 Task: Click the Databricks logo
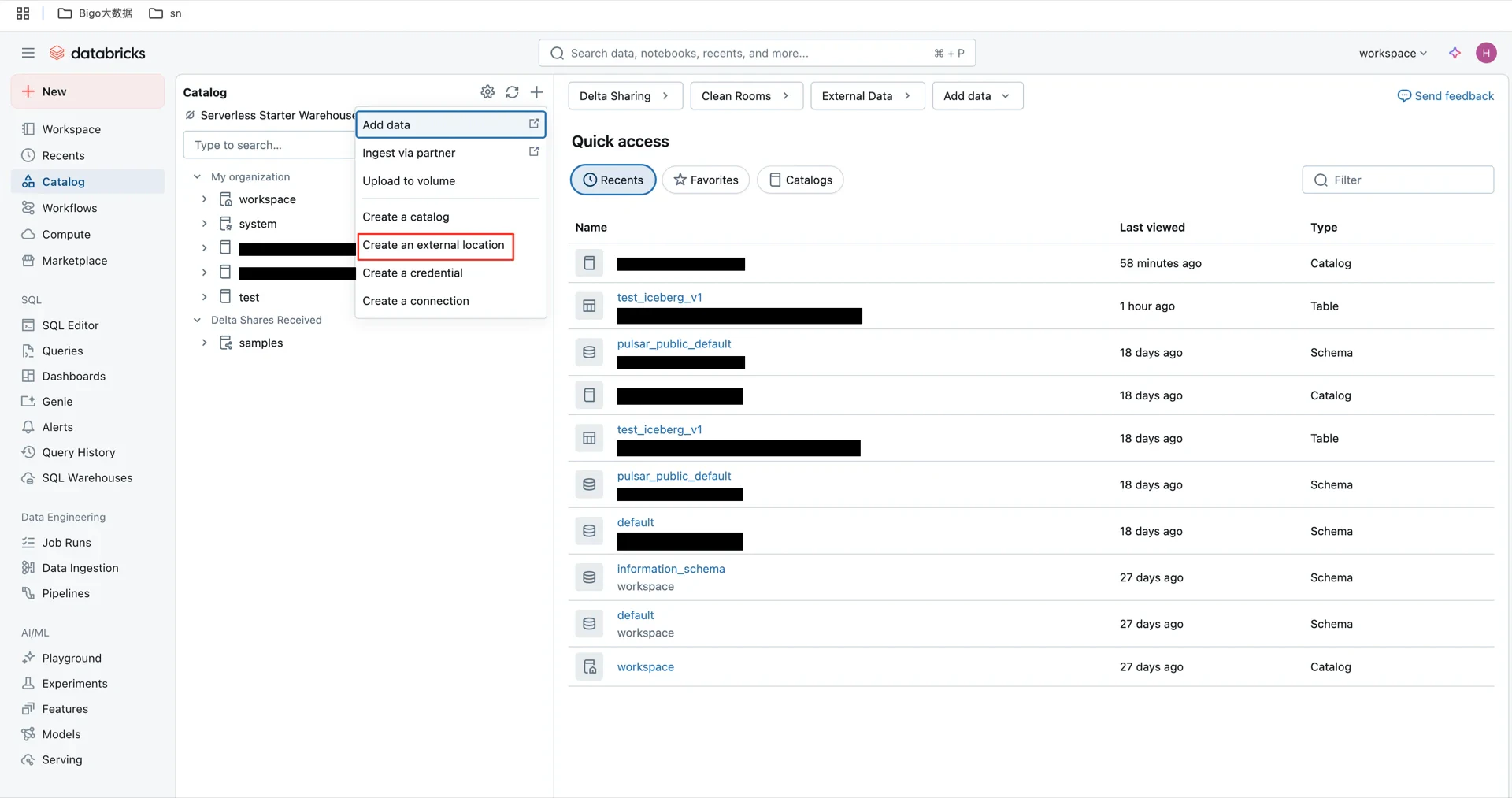(x=98, y=53)
